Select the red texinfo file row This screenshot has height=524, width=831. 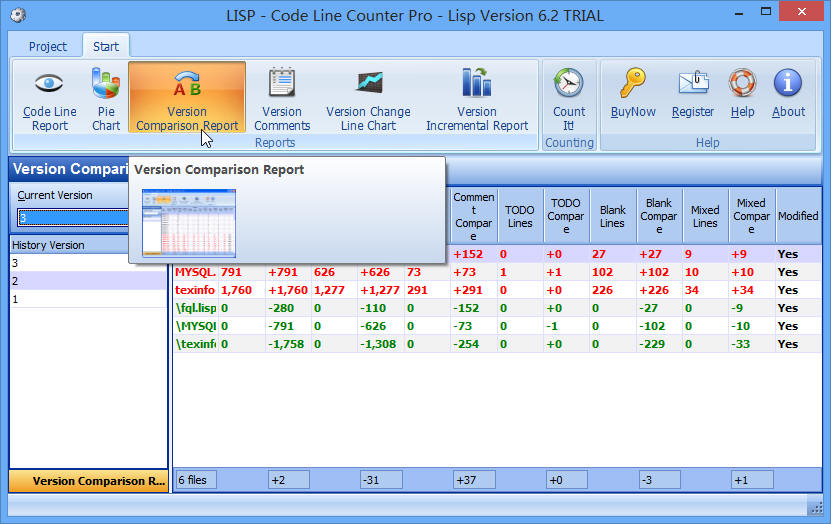[497, 290]
